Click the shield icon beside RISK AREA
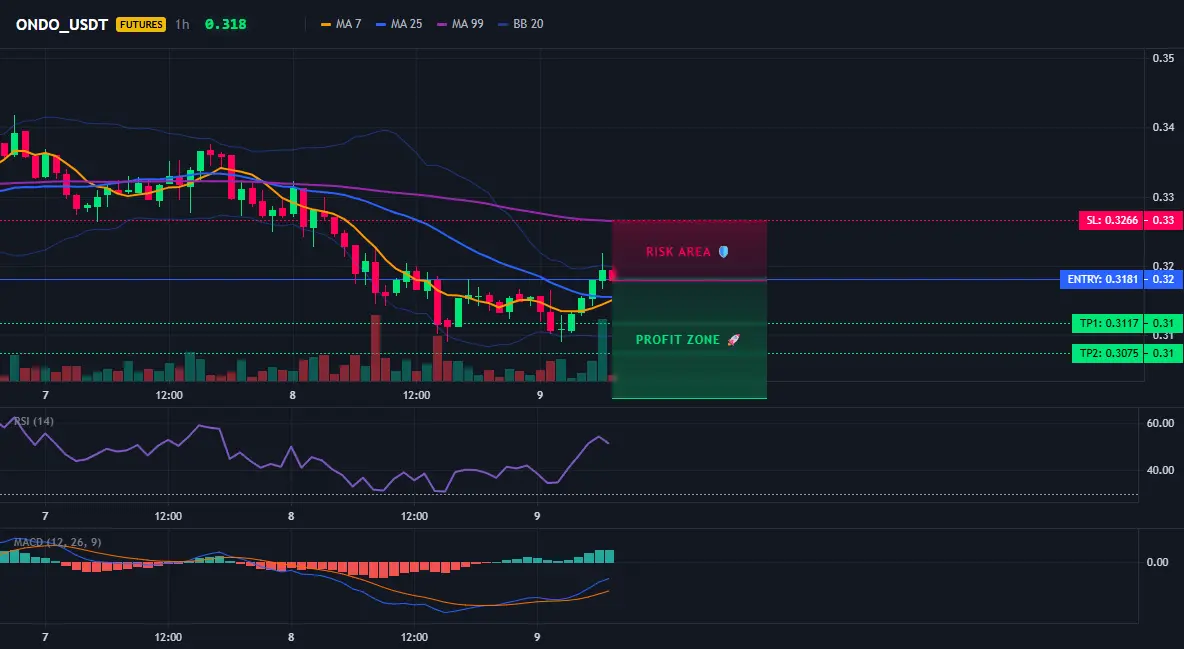 723,252
